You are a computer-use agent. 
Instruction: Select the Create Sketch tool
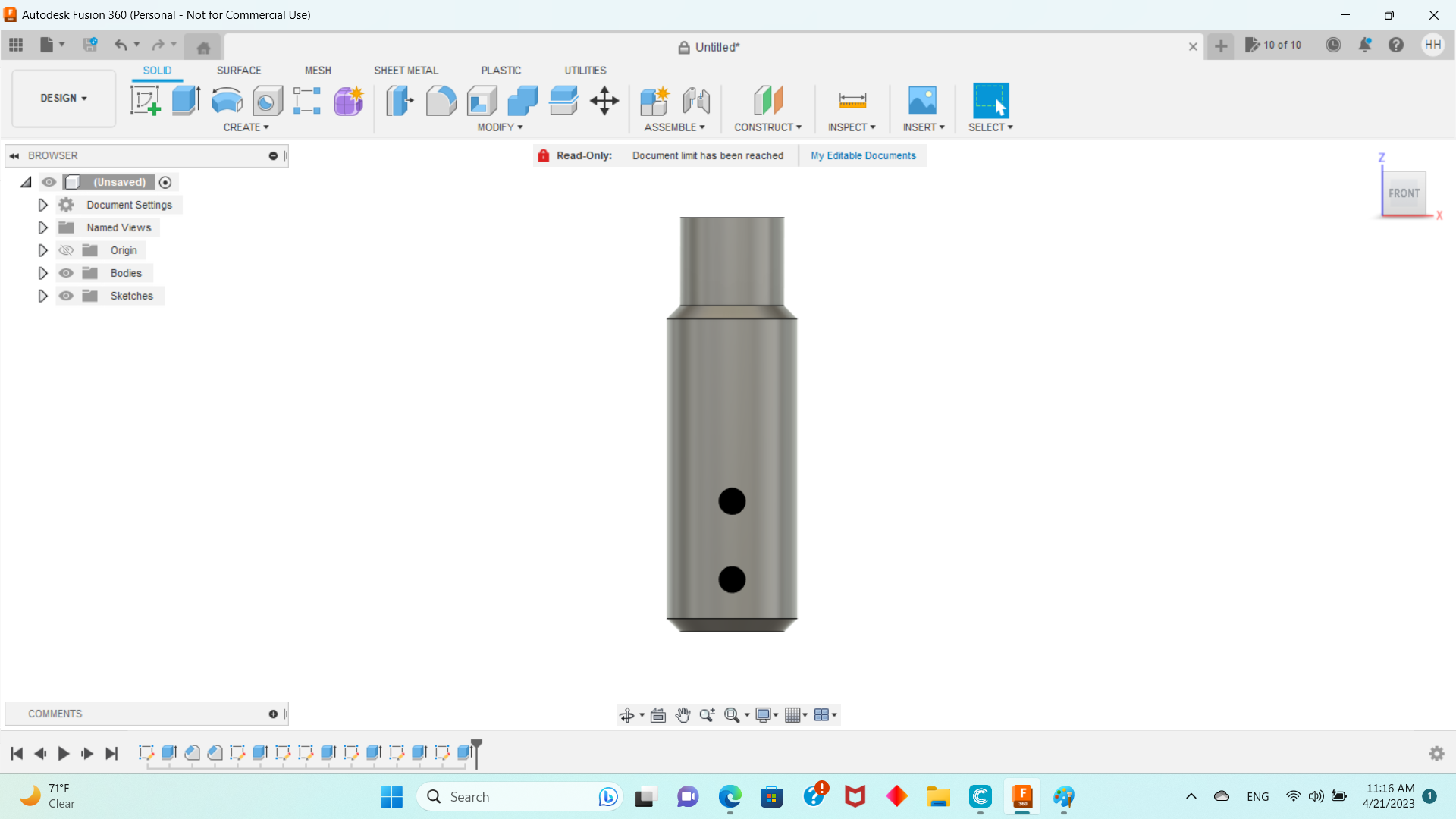pyautogui.click(x=145, y=100)
